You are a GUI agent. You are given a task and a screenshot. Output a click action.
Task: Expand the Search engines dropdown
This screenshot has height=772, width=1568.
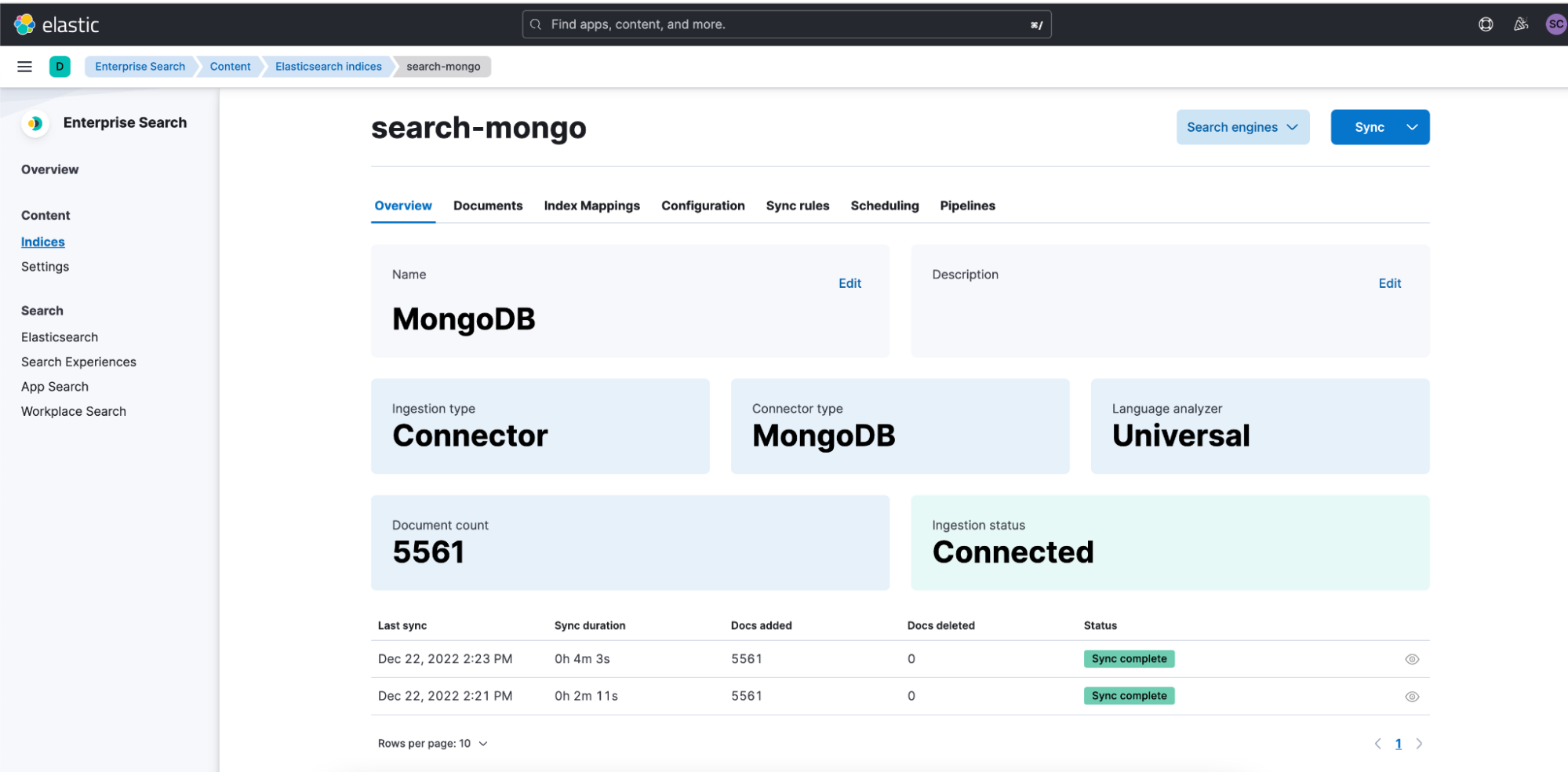click(x=1242, y=127)
